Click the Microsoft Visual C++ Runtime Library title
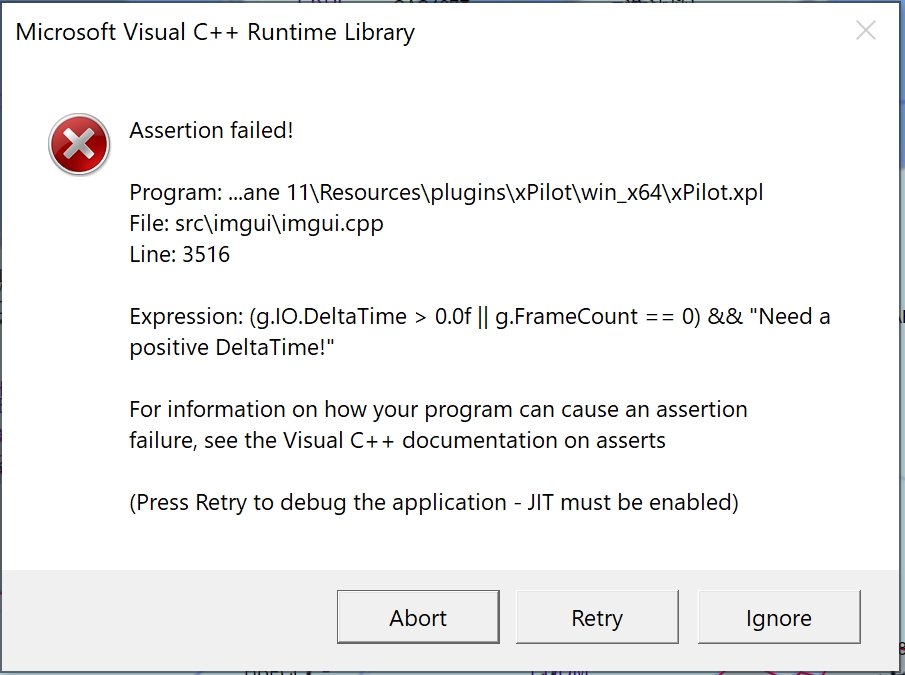 215,33
